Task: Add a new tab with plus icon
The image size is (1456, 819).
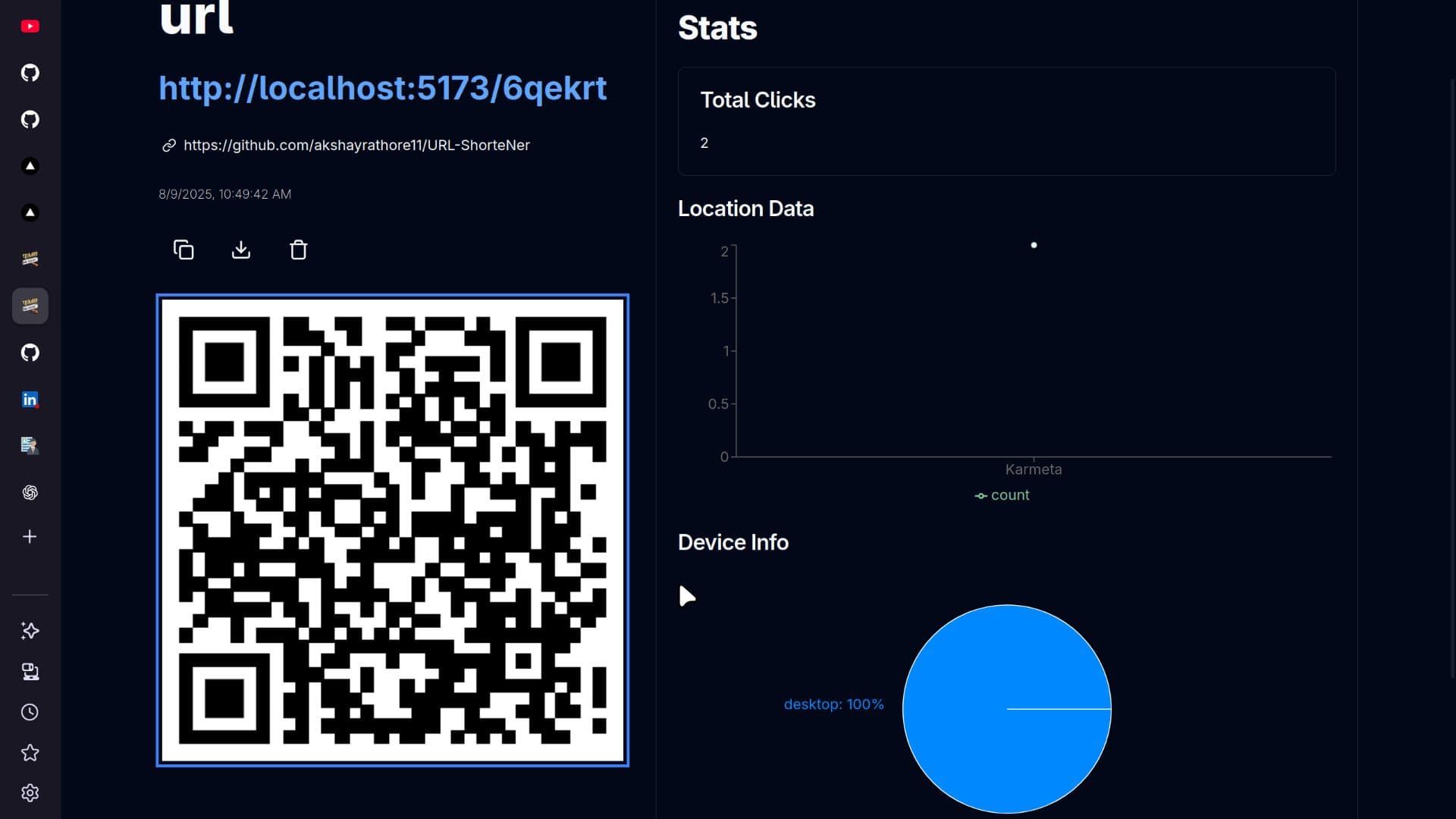Action: pos(30,537)
